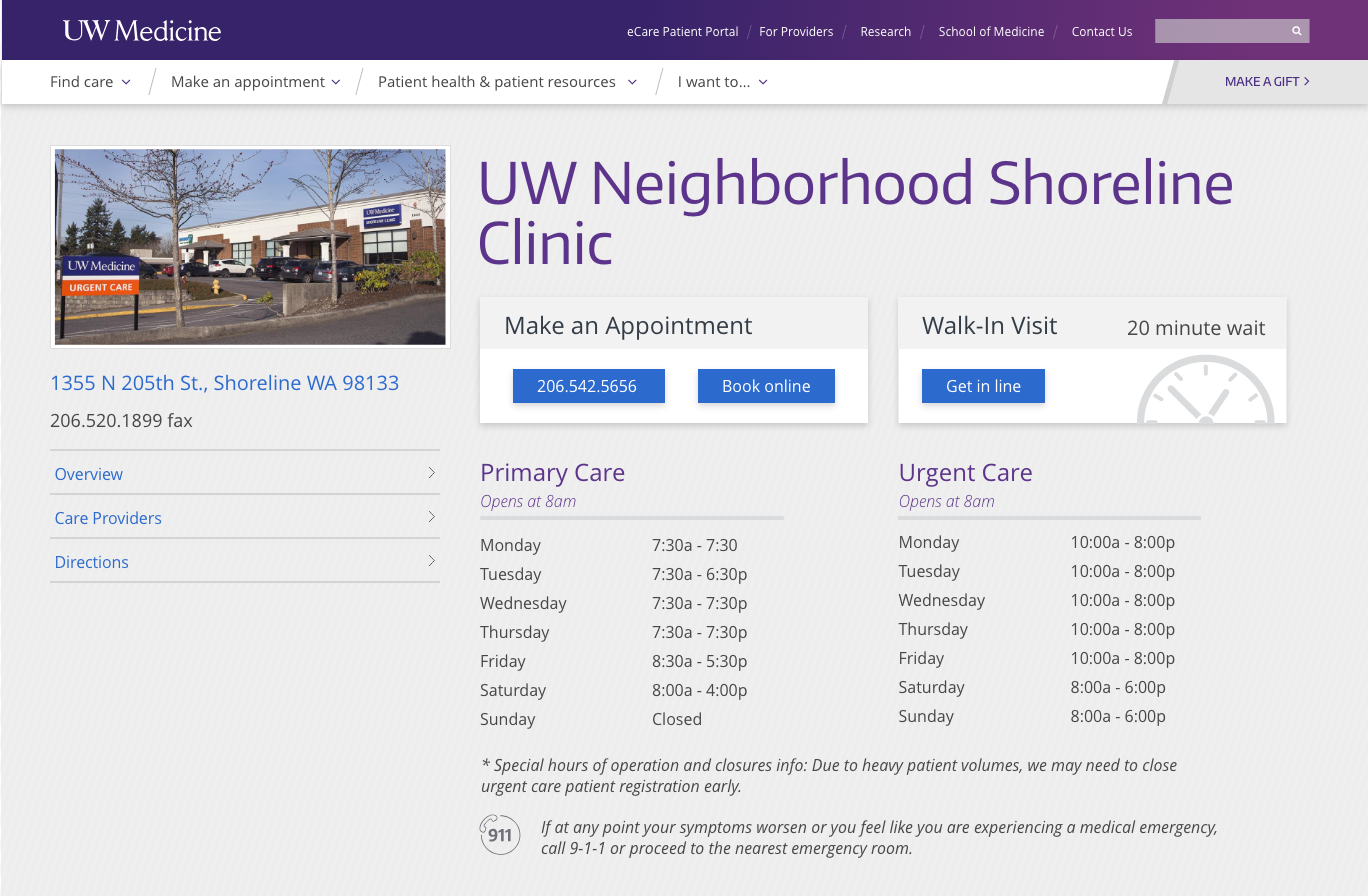Click the UW Neighborhood Shoreline Clinic title

[856, 212]
